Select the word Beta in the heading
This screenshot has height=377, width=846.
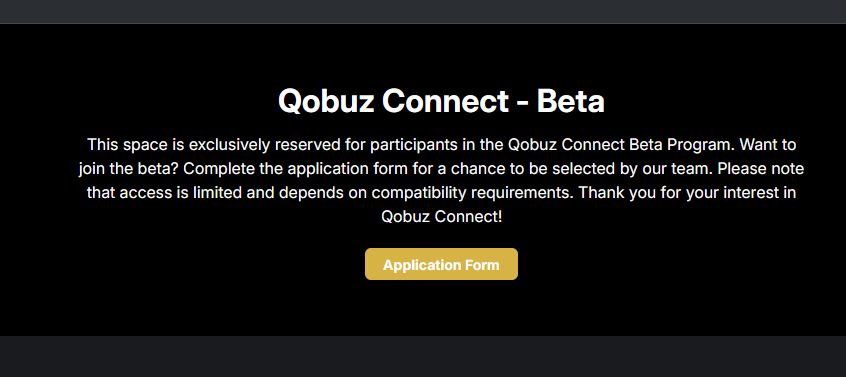coord(571,101)
